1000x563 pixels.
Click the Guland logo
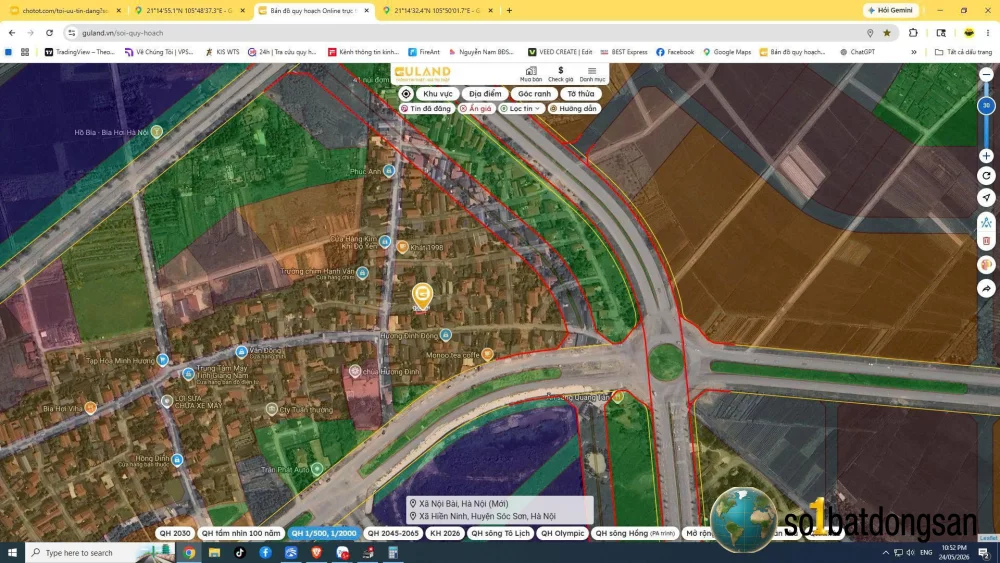tap(422, 73)
